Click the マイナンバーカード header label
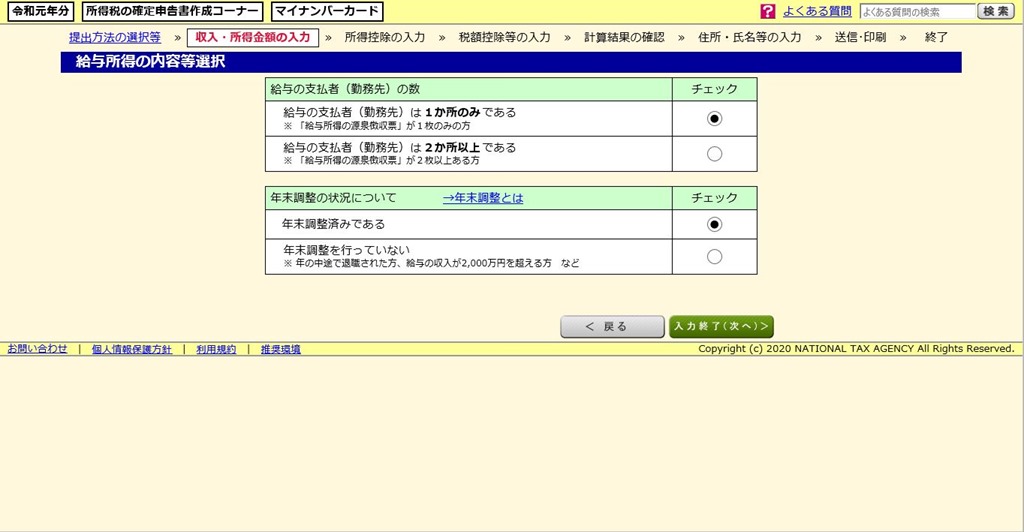Screen dimensions: 1024x532 [x=327, y=11]
